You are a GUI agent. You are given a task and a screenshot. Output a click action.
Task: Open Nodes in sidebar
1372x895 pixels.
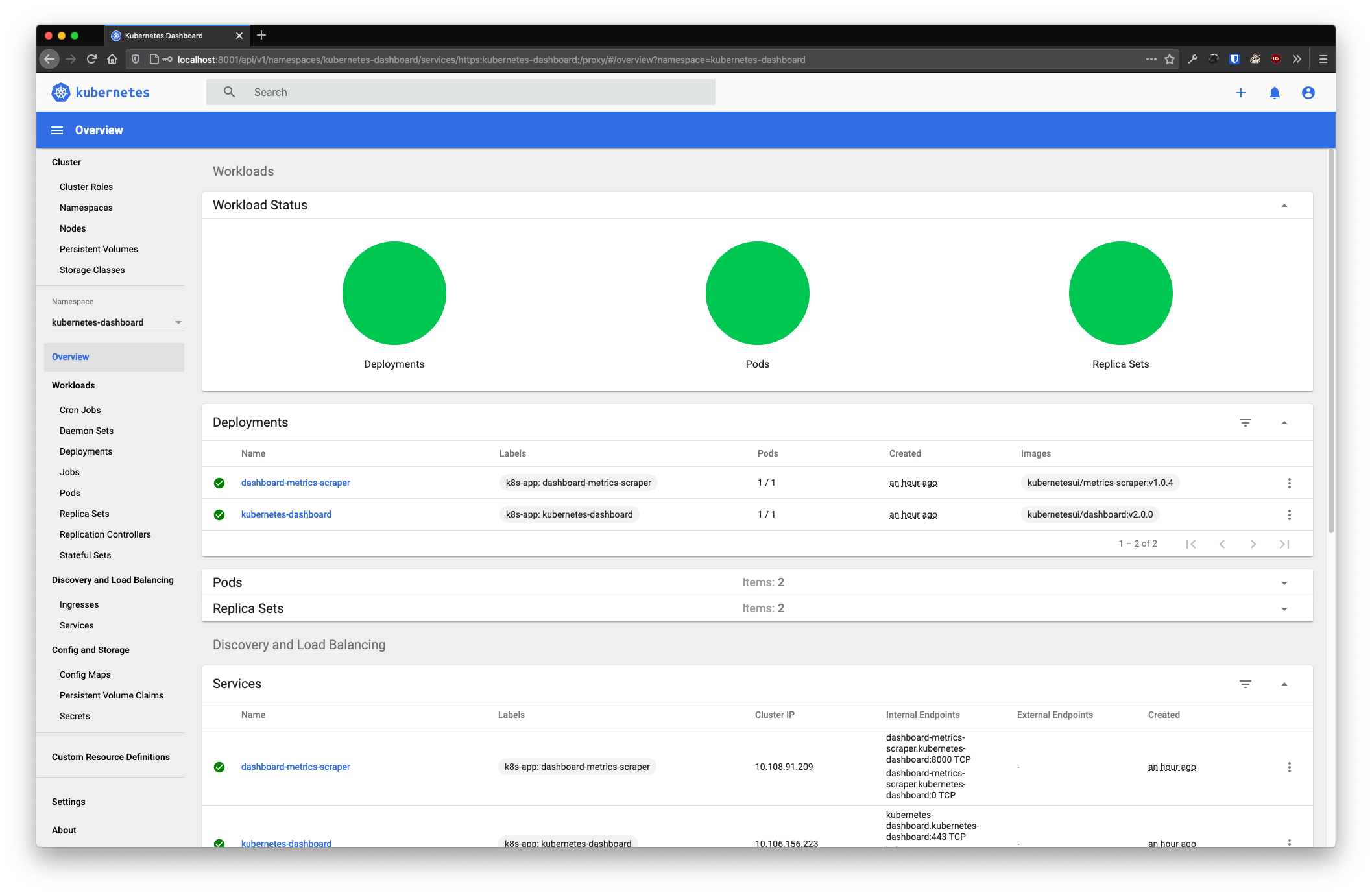73,228
